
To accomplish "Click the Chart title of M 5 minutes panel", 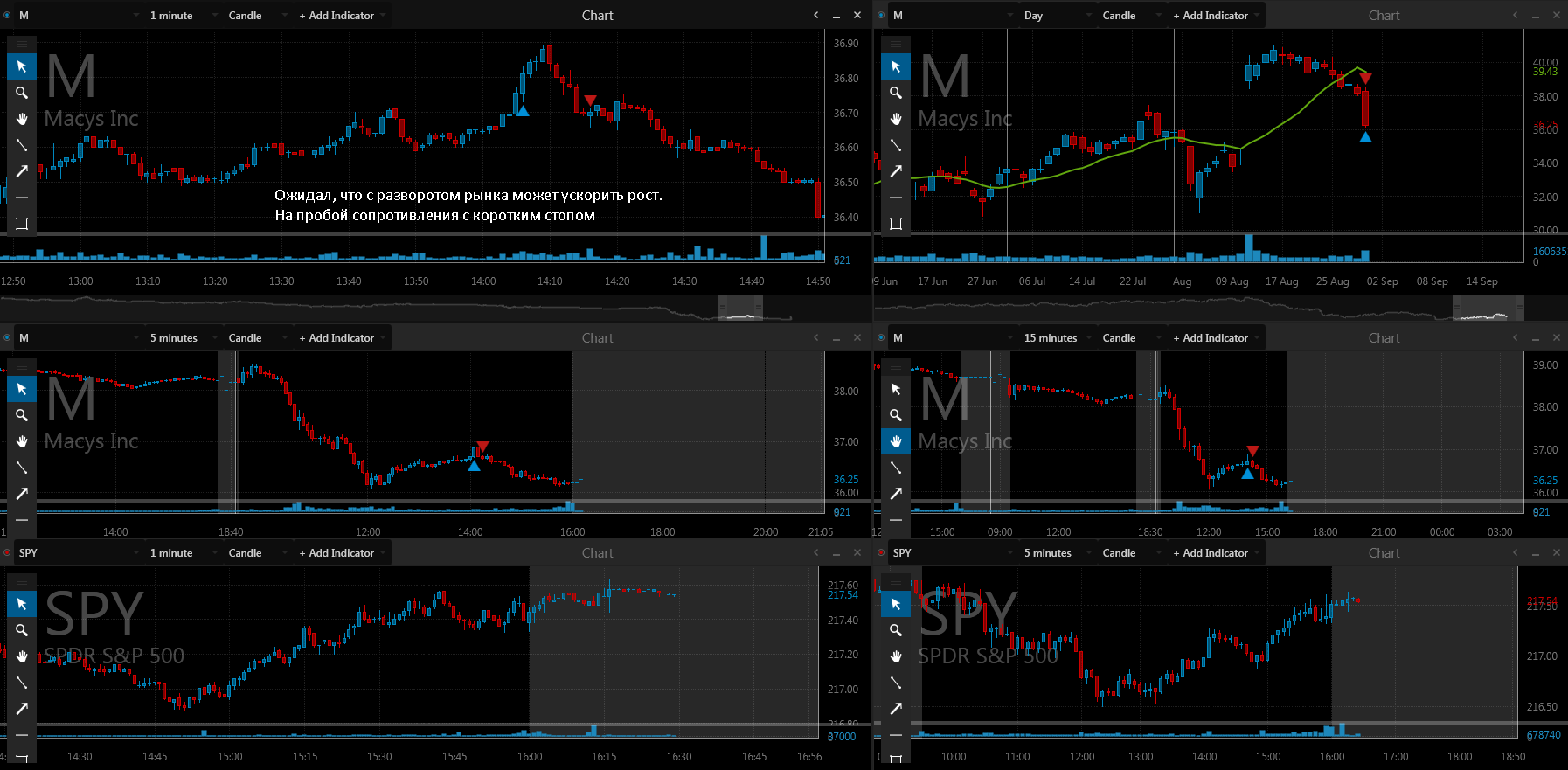I will coord(598,337).
